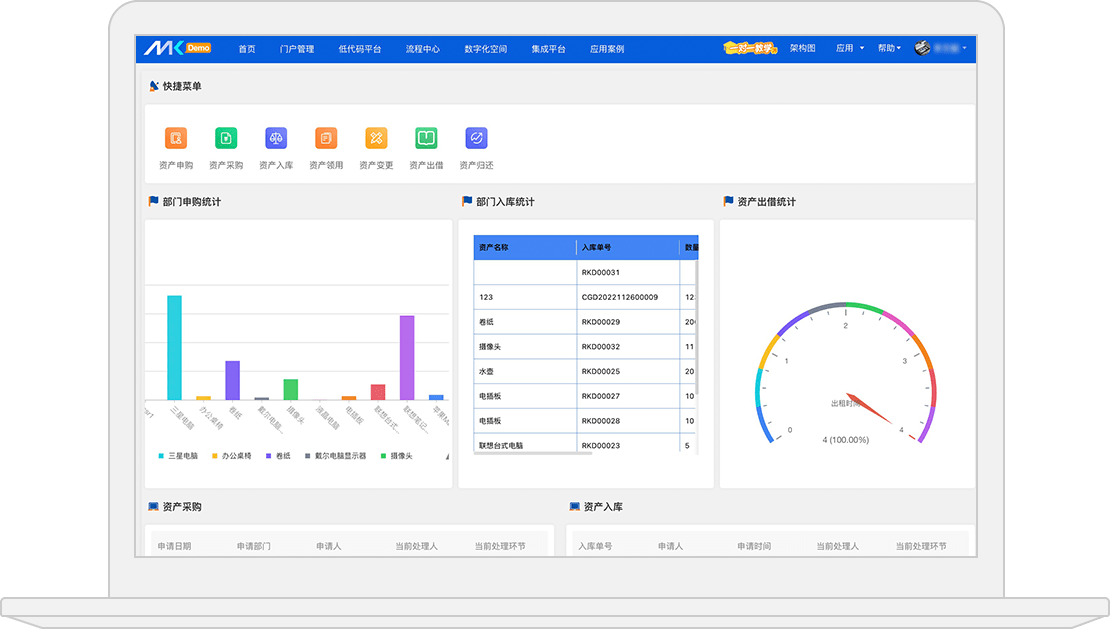Click the MK Demo logo

[177, 48]
